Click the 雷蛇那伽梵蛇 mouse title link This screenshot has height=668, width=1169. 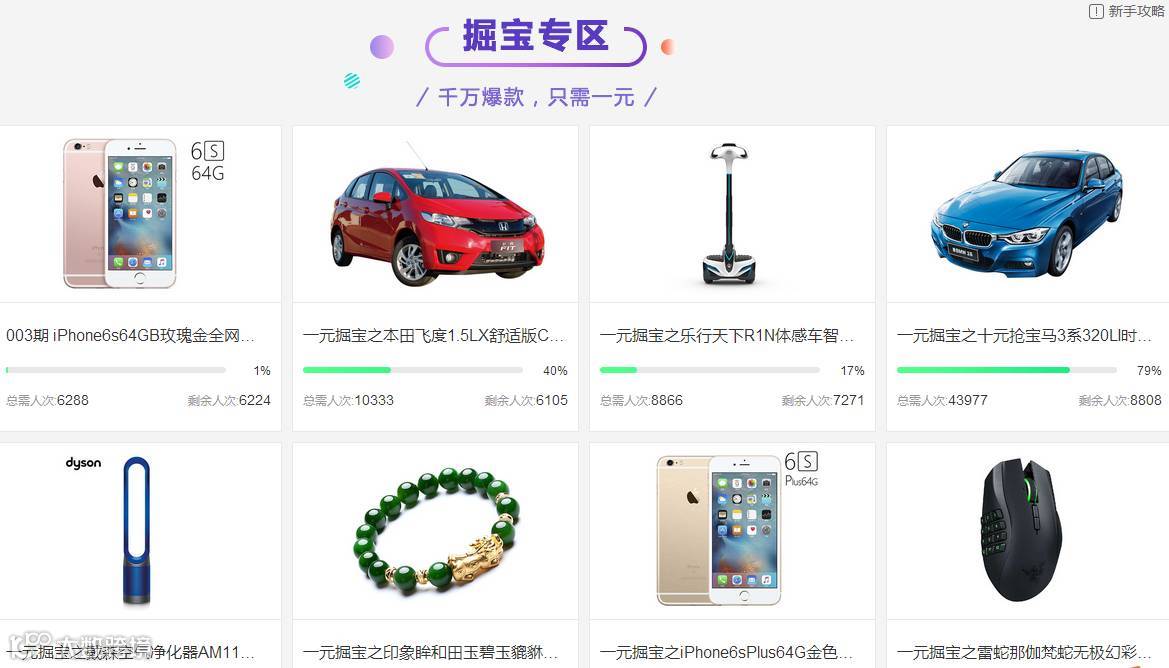pyautogui.click(x=1024, y=652)
